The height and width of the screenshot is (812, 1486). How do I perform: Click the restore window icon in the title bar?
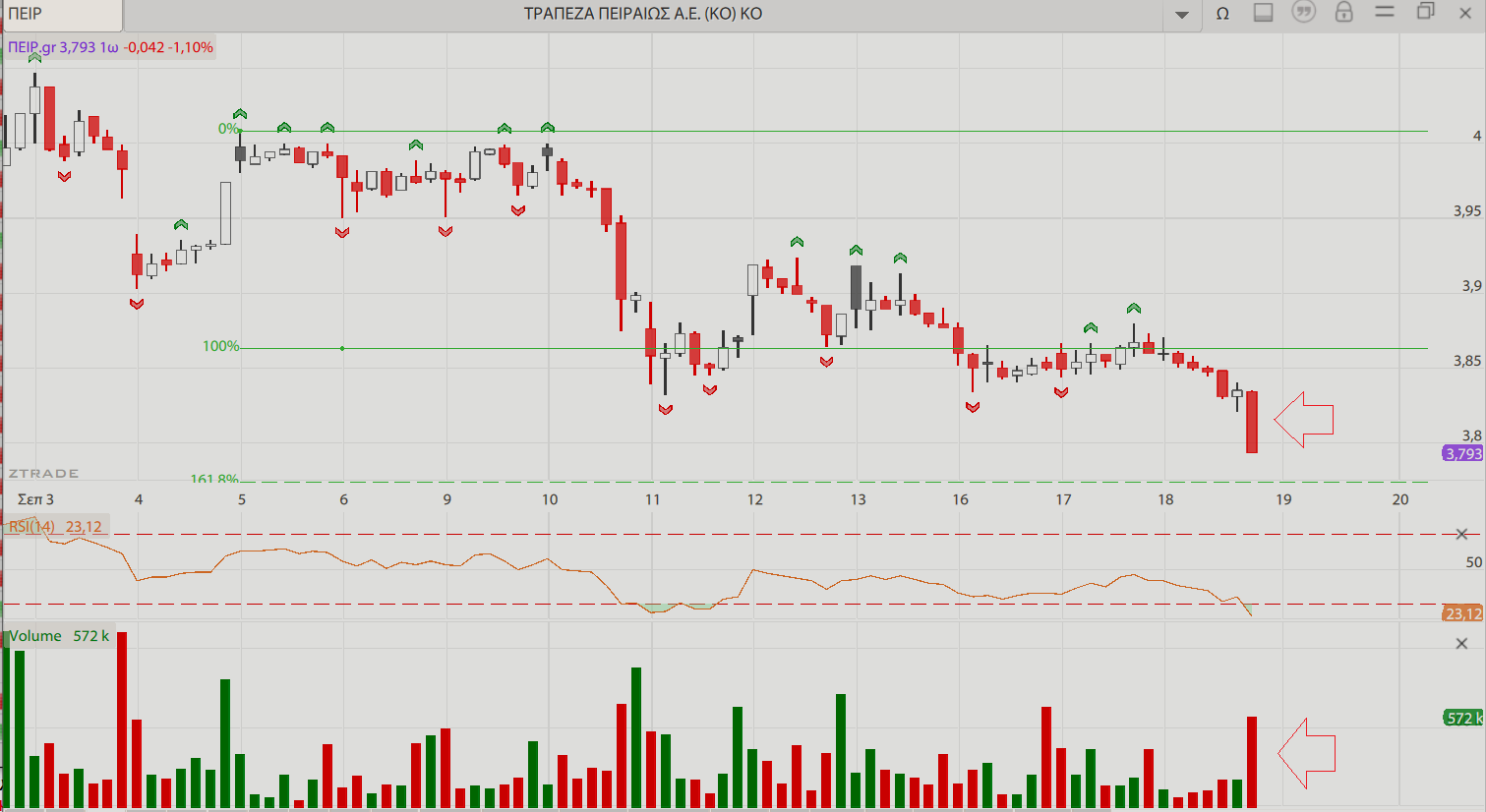pyautogui.click(x=1425, y=13)
